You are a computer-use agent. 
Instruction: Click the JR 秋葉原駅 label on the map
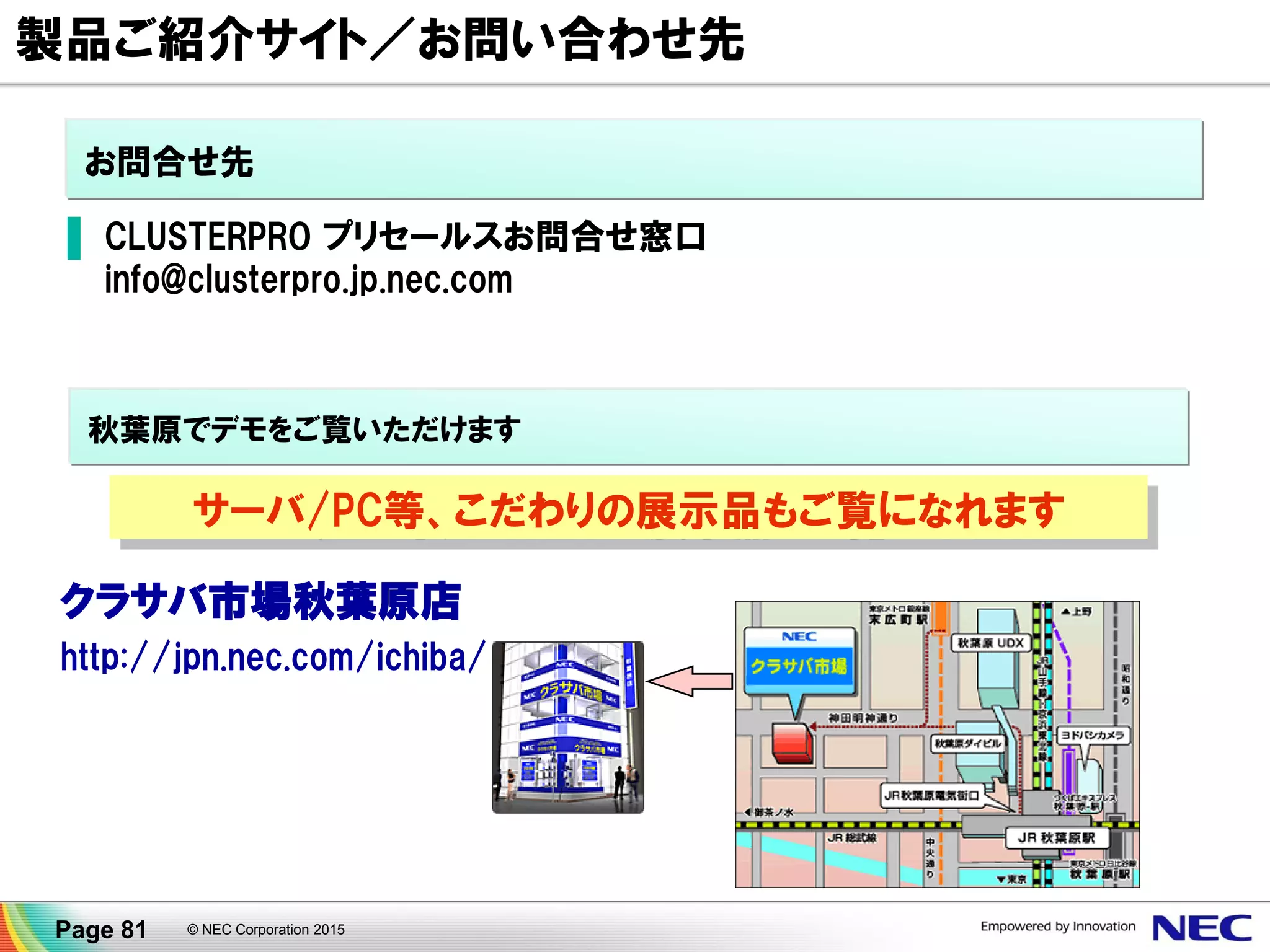[1056, 837]
